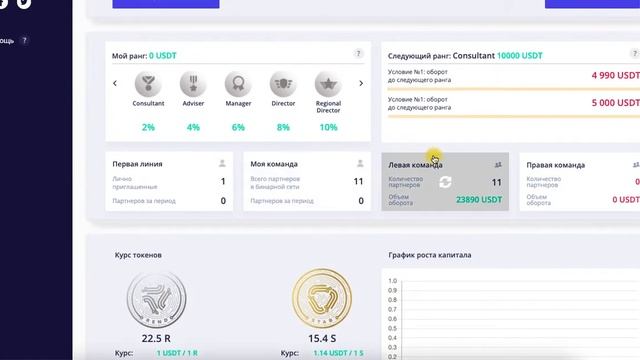This screenshot has width=640, height=360.
Task: Click the sidebar help question-mark icon
Action: pyautogui.click(x=24, y=40)
